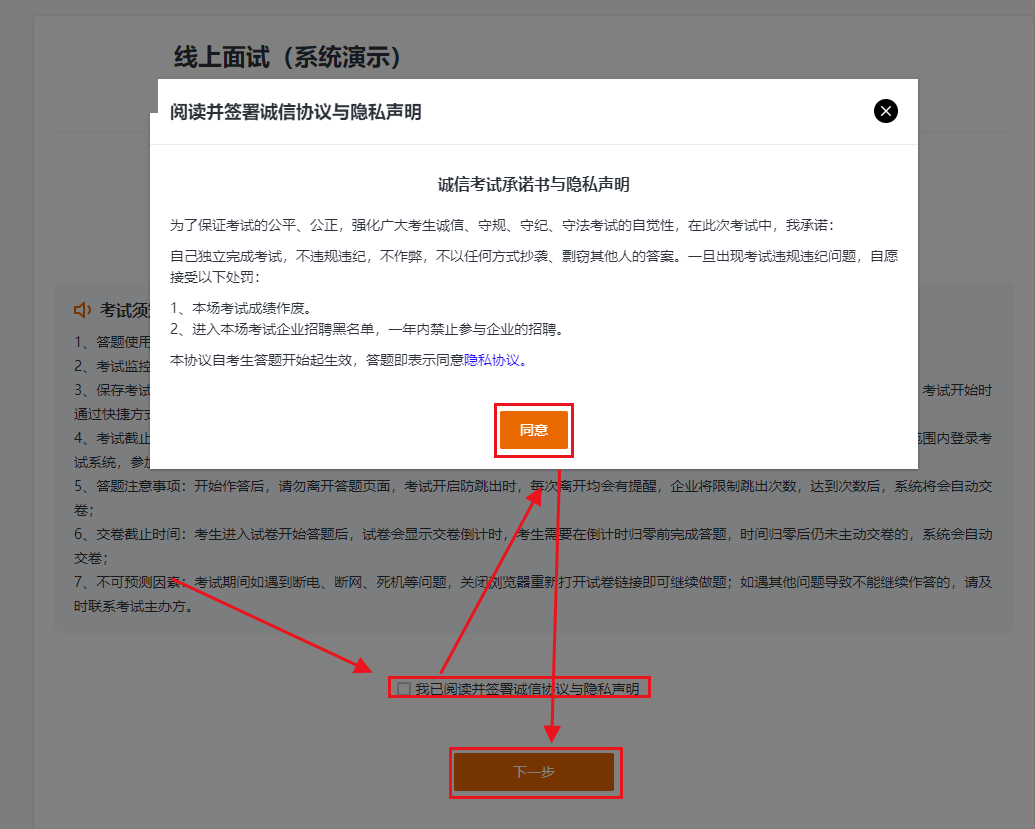
Task: Click the page title 线上面试（系统演示）
Action: 288,57
